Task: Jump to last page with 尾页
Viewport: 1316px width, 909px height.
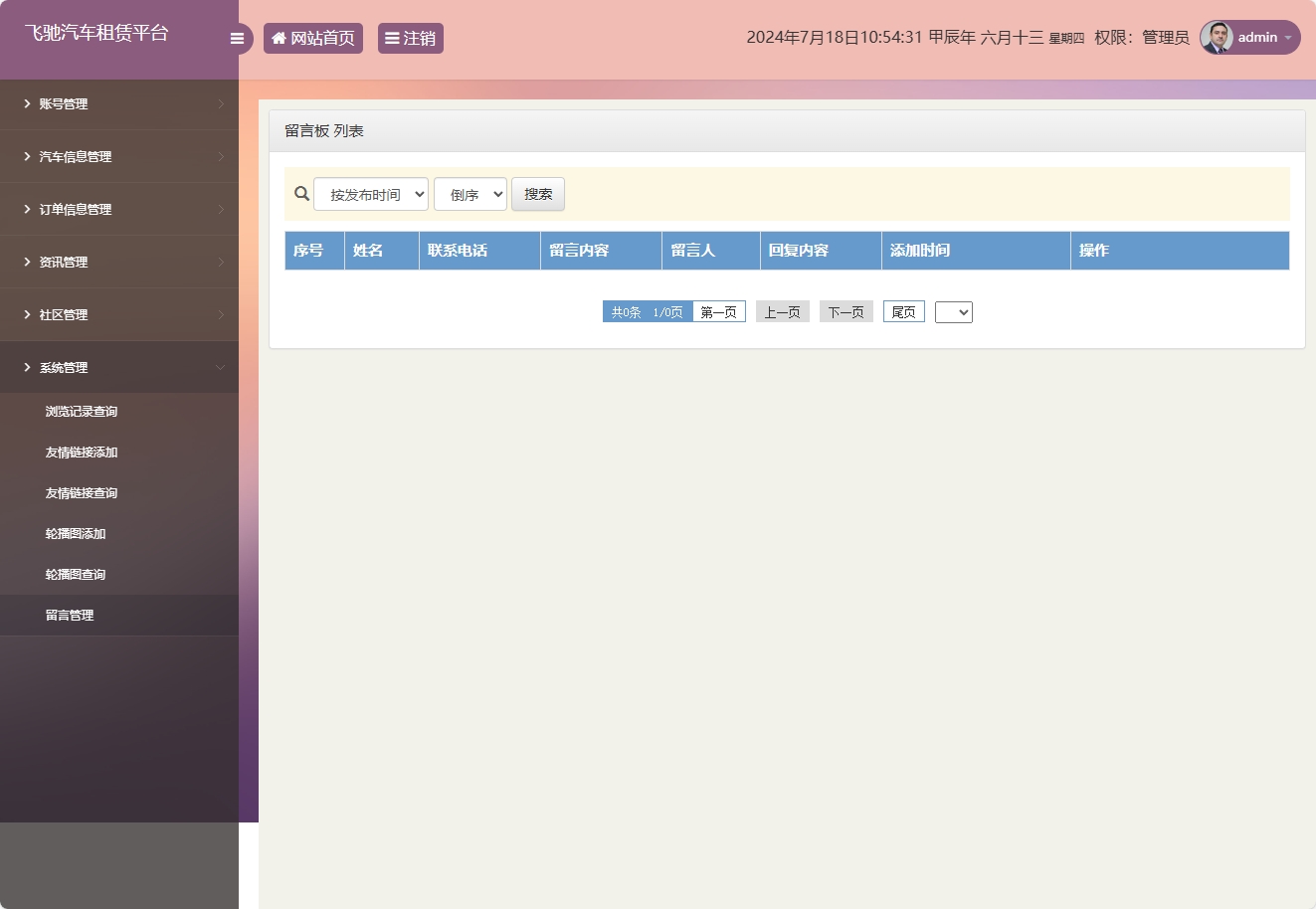Action: coord(902,311)
